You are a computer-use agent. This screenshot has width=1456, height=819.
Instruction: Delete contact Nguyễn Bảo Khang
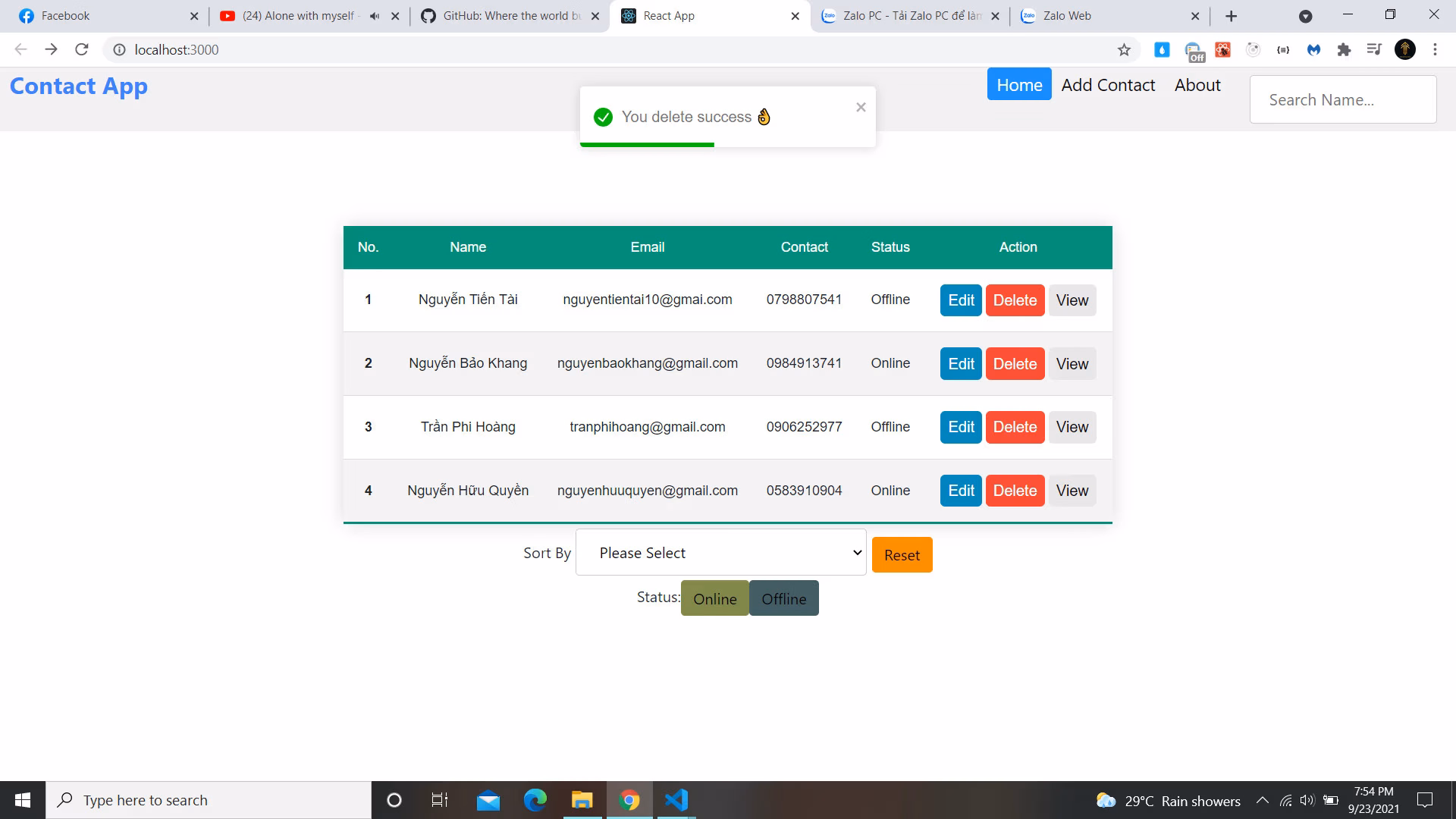1015,364
